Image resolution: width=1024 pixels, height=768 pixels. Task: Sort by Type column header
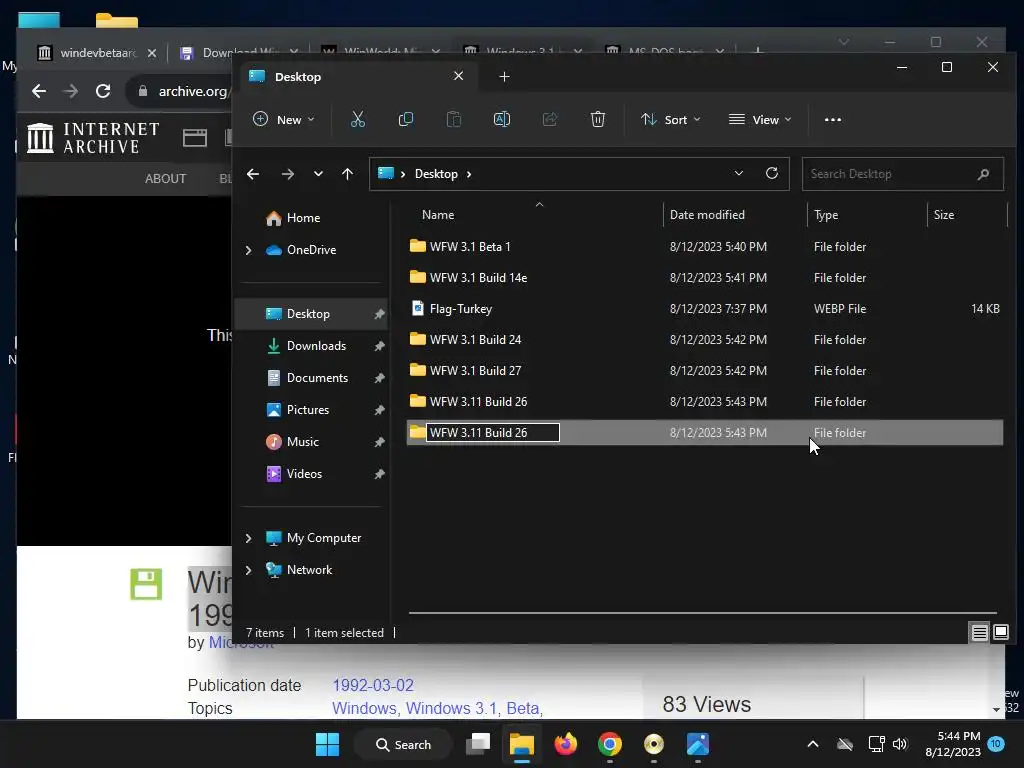[826, 215]
